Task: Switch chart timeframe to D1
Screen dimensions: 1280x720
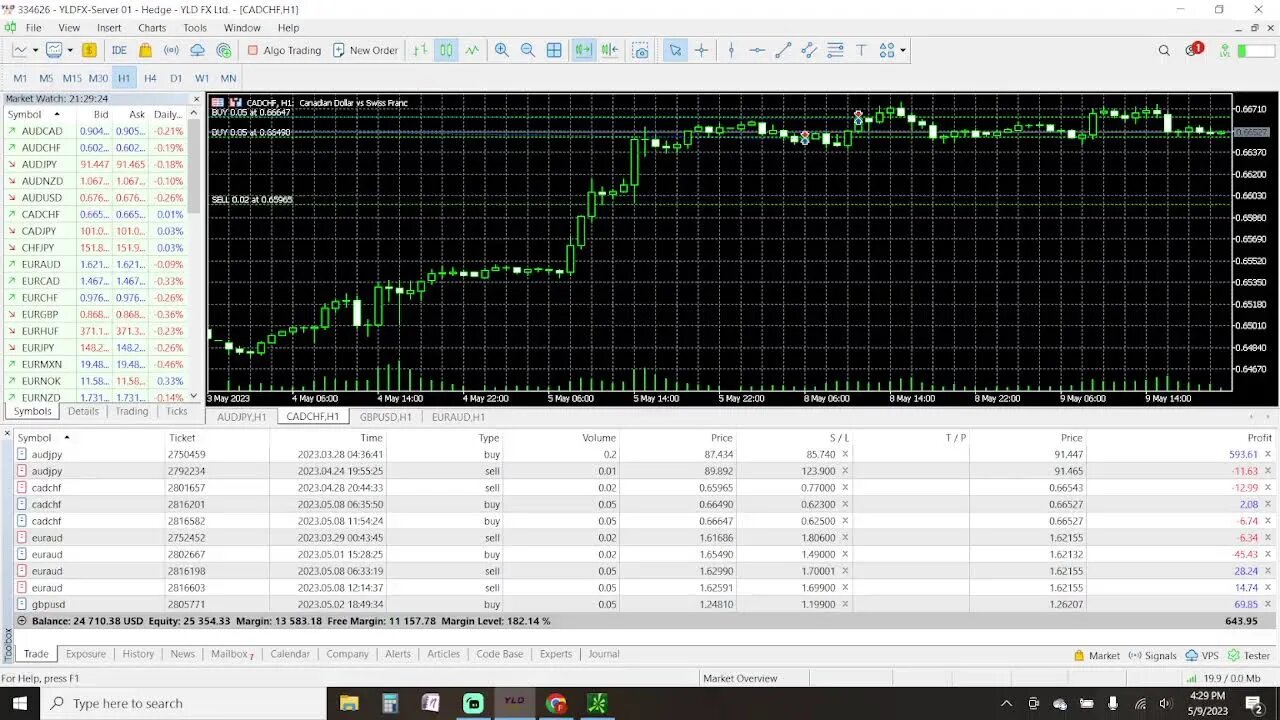Action: click(x=176, y=78)
